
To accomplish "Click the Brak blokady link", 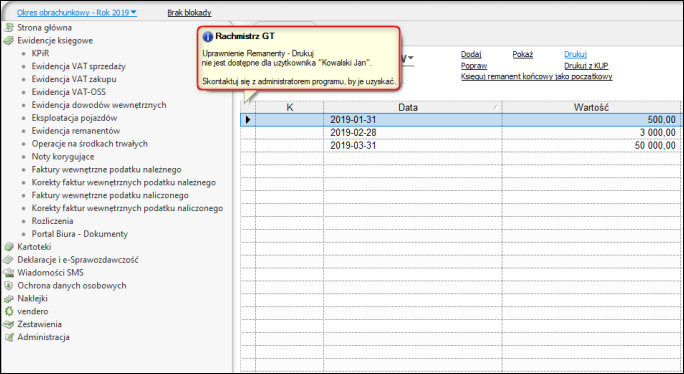I will click(x=189, y=13).
